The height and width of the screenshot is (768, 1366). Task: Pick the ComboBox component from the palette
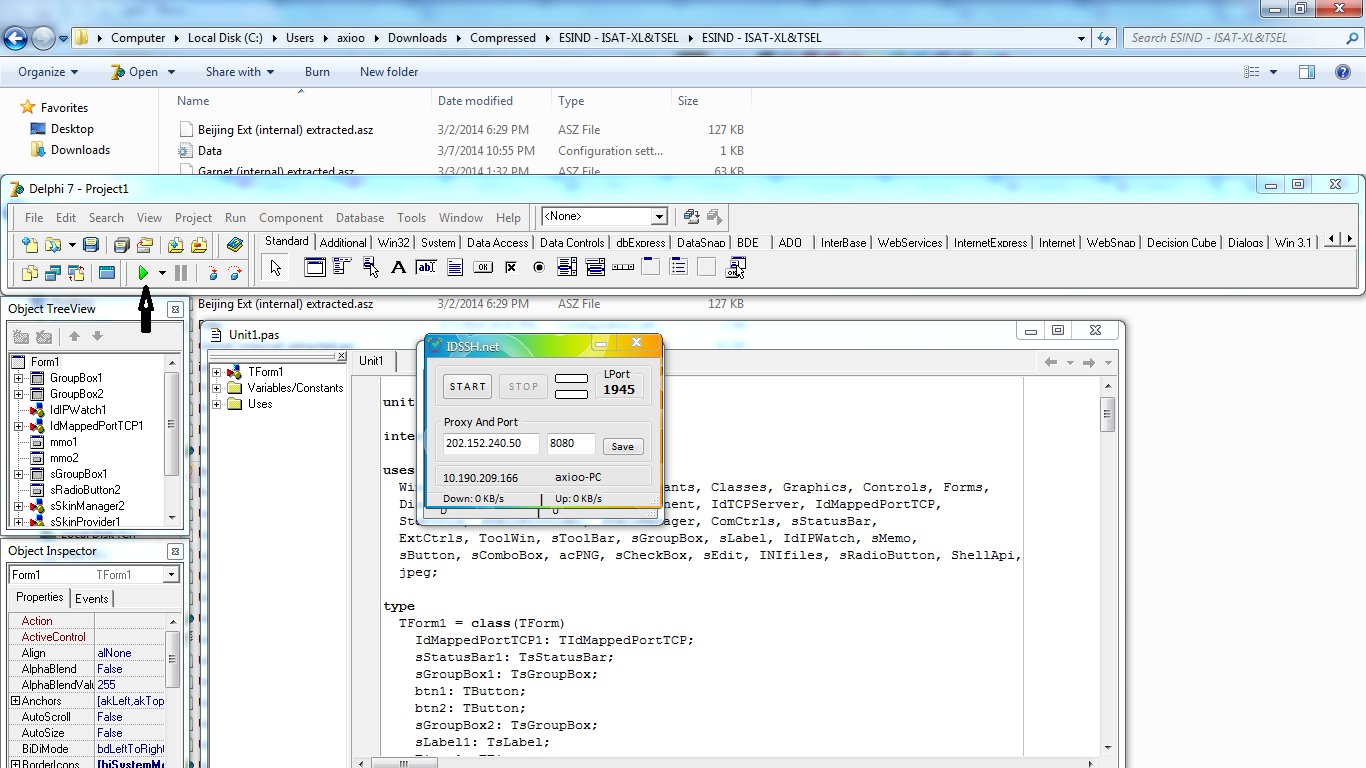(595, 267)
